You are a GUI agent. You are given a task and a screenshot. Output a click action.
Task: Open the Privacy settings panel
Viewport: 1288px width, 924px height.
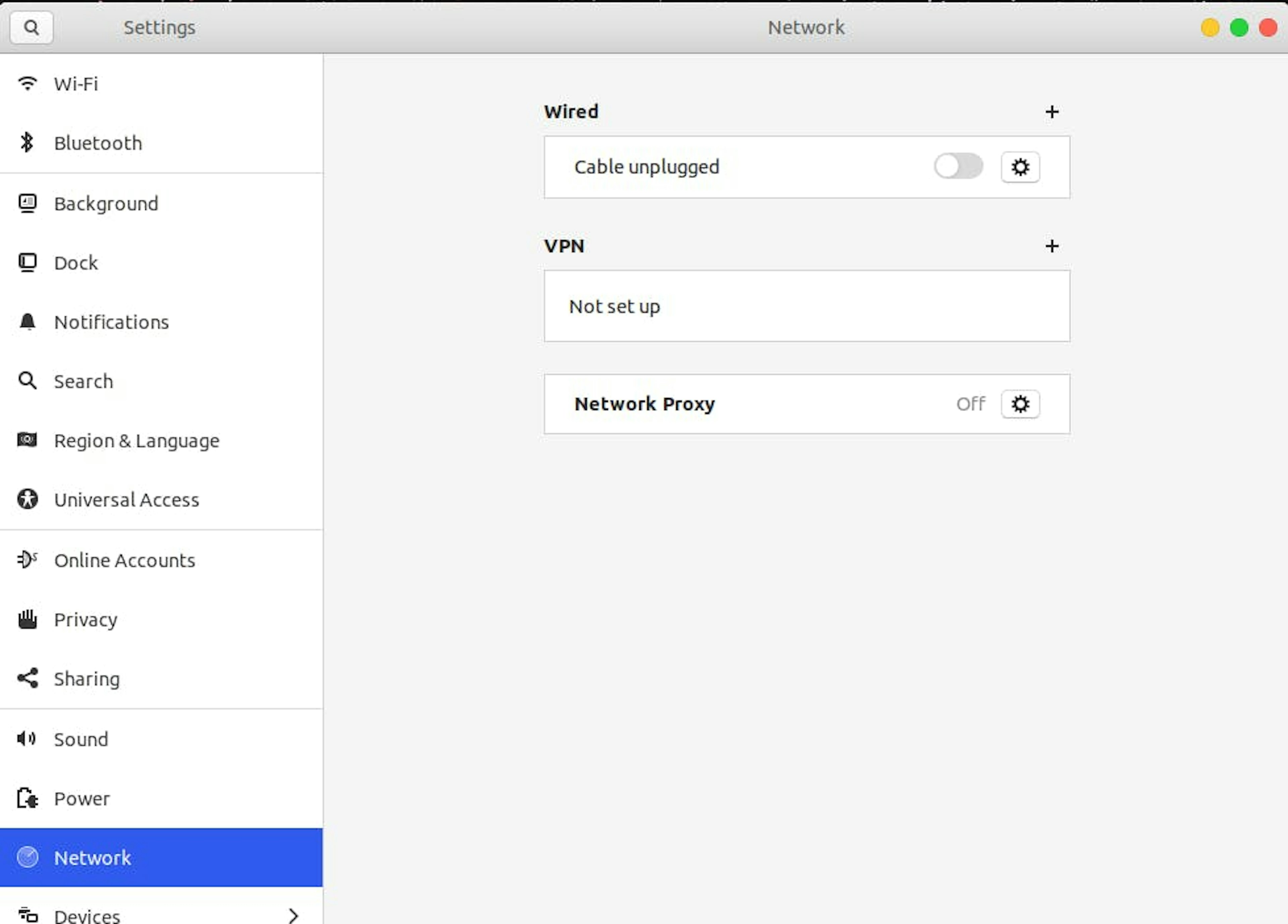coord(161,619)
